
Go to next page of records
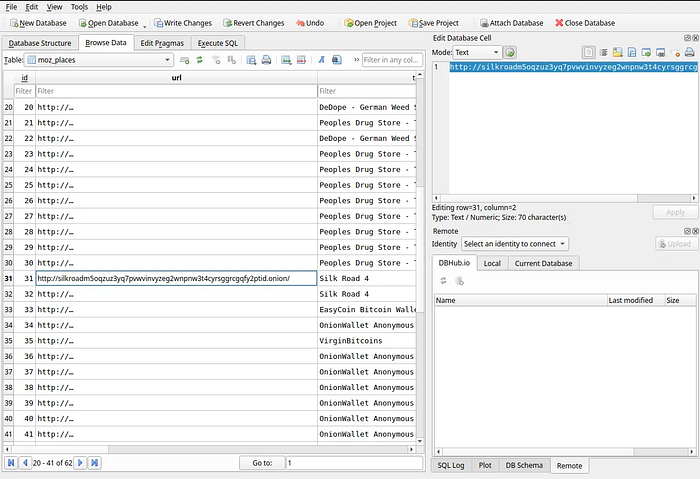coord(80,463)
